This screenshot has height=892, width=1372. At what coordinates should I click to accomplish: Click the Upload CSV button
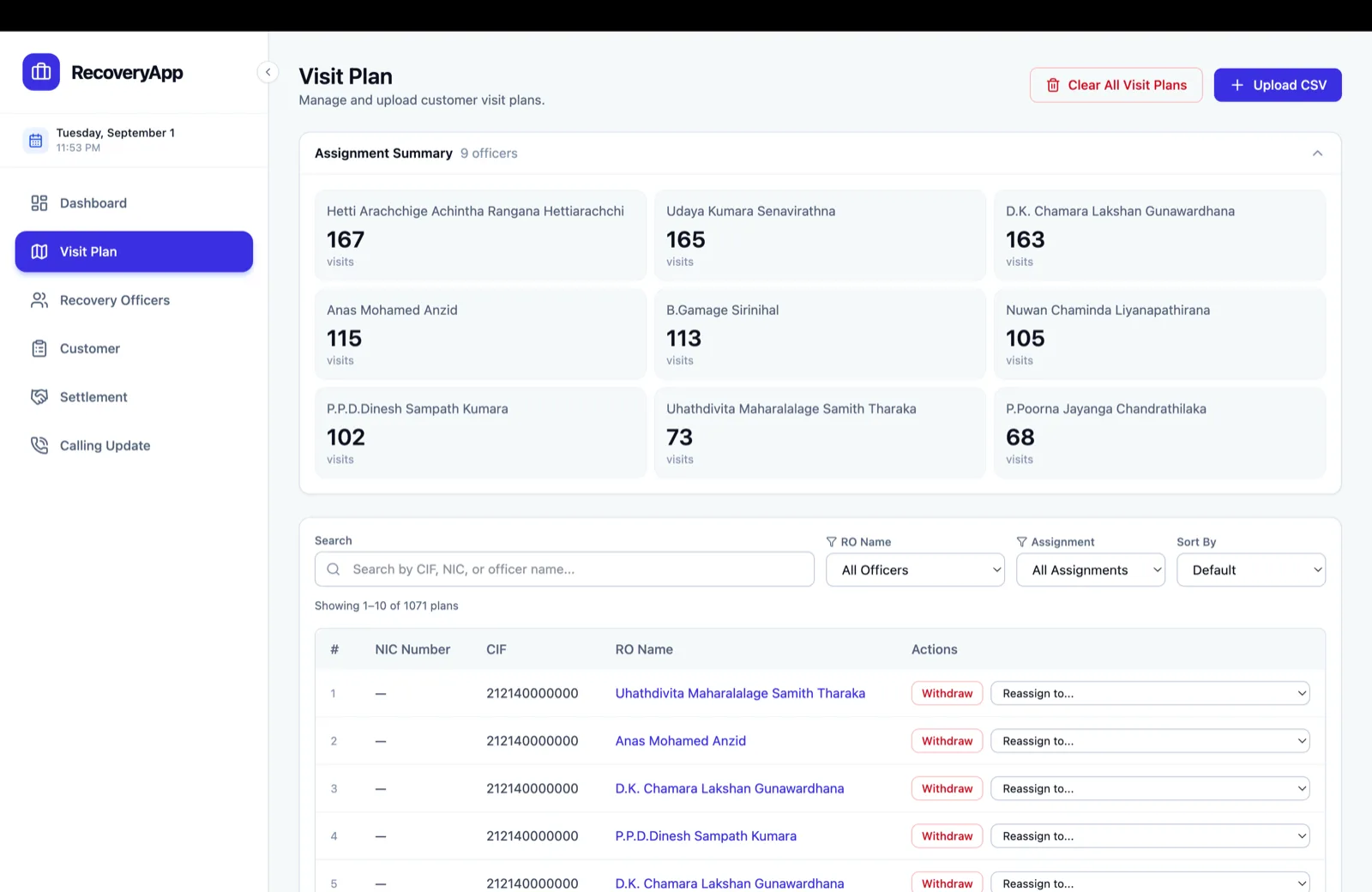[x=1278, y=85]
